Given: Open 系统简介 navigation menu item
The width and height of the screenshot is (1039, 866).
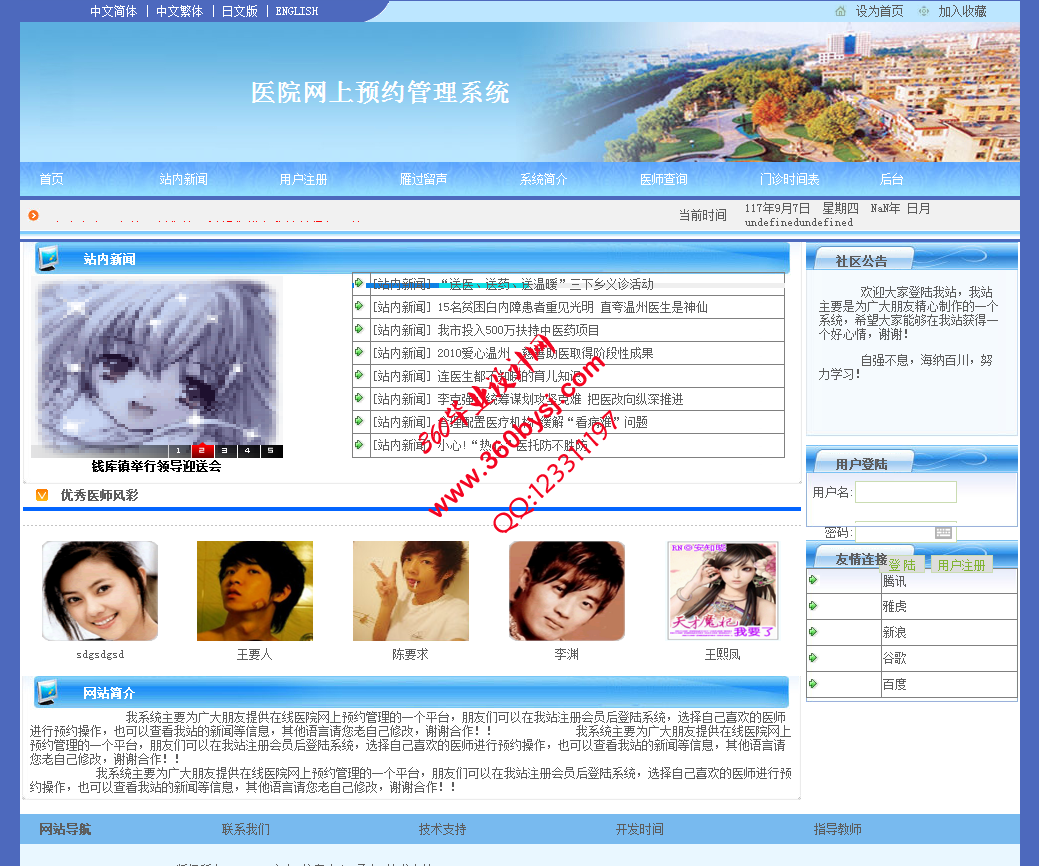Looking at the screenshot, I should pos(543,179).
